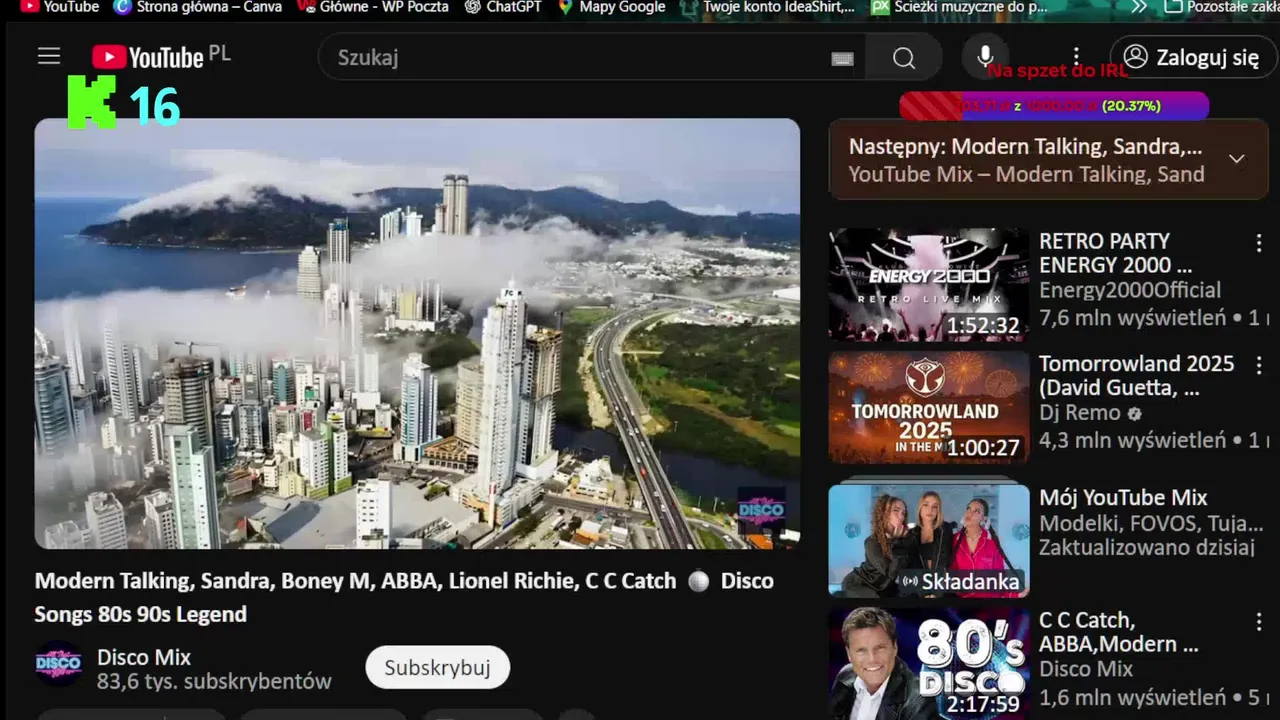The image size is (1280, 720).
Task: Click the Disco watermark in video corner
Action: [x=762, y=512]
